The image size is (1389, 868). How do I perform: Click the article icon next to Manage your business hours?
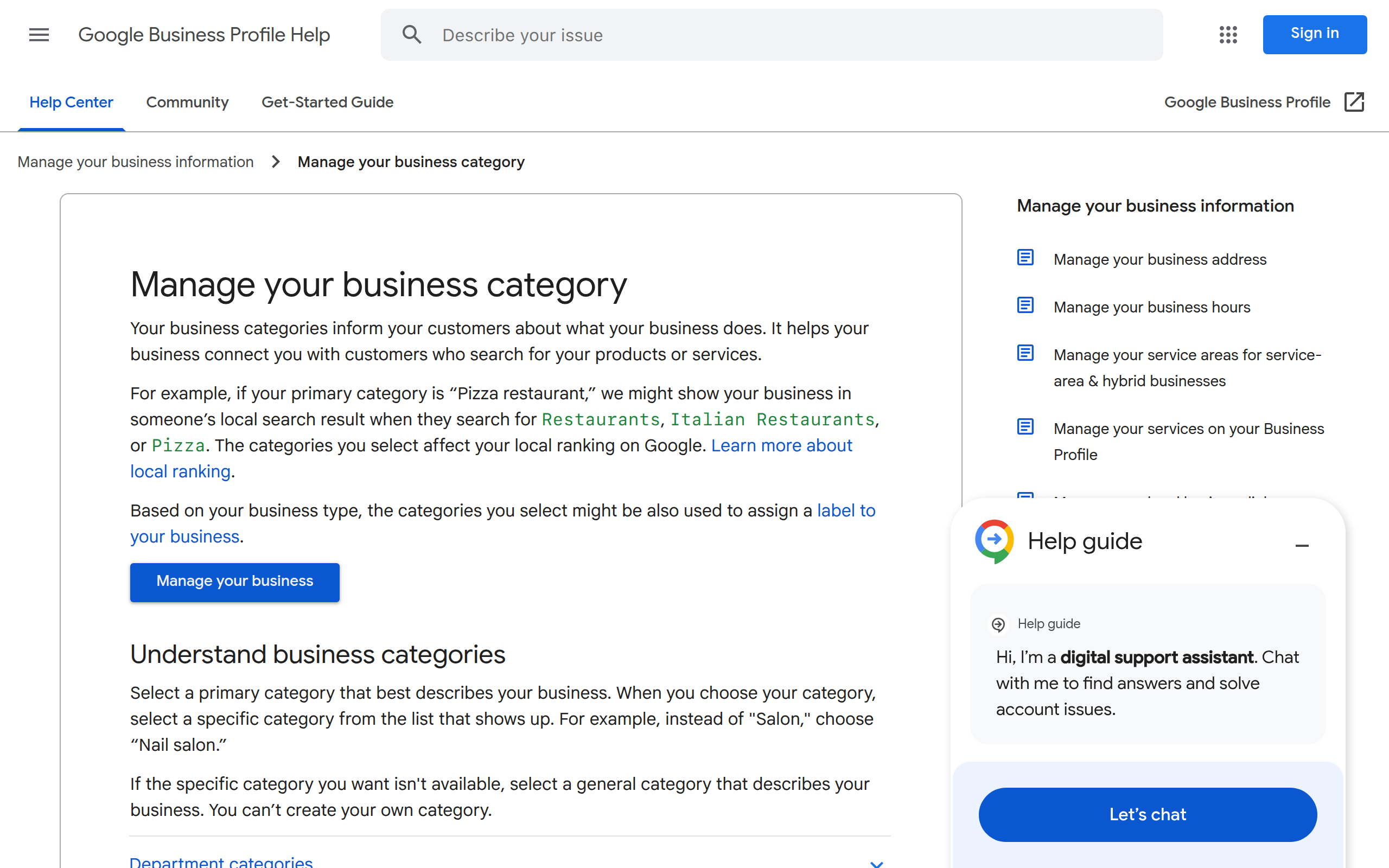[x=1025, y=305]
